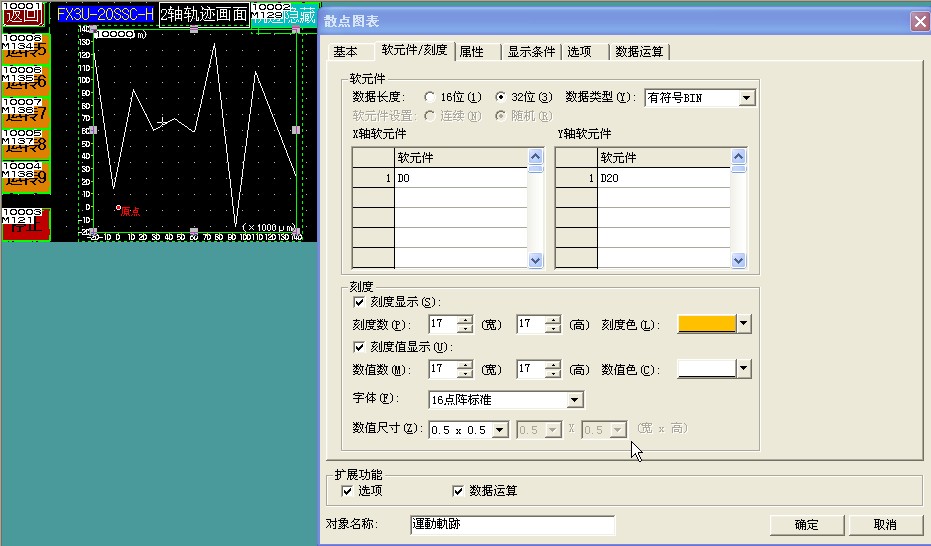
Task: Switch to the 基本 tab
Action: pos(346,52)
